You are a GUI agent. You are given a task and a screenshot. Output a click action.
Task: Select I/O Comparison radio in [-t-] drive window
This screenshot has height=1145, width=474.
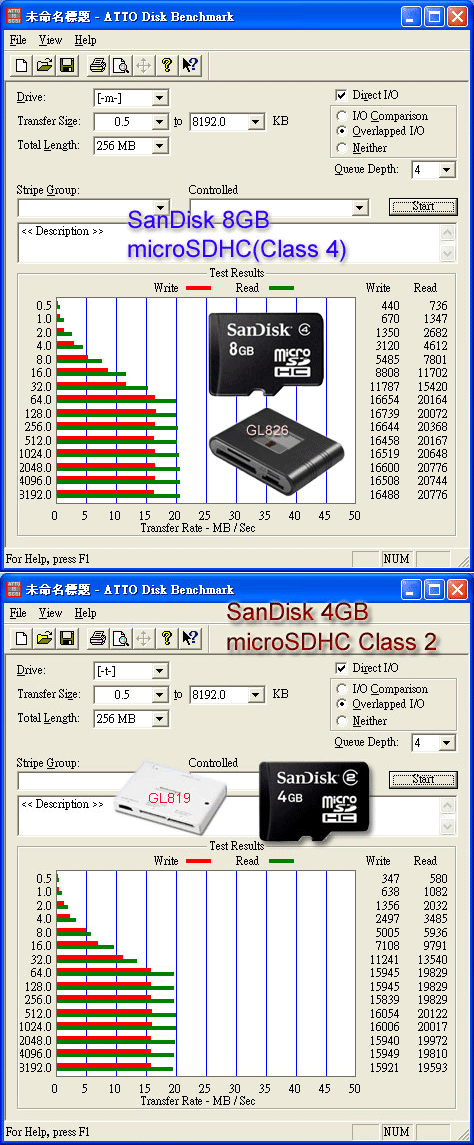coord(341,689)
